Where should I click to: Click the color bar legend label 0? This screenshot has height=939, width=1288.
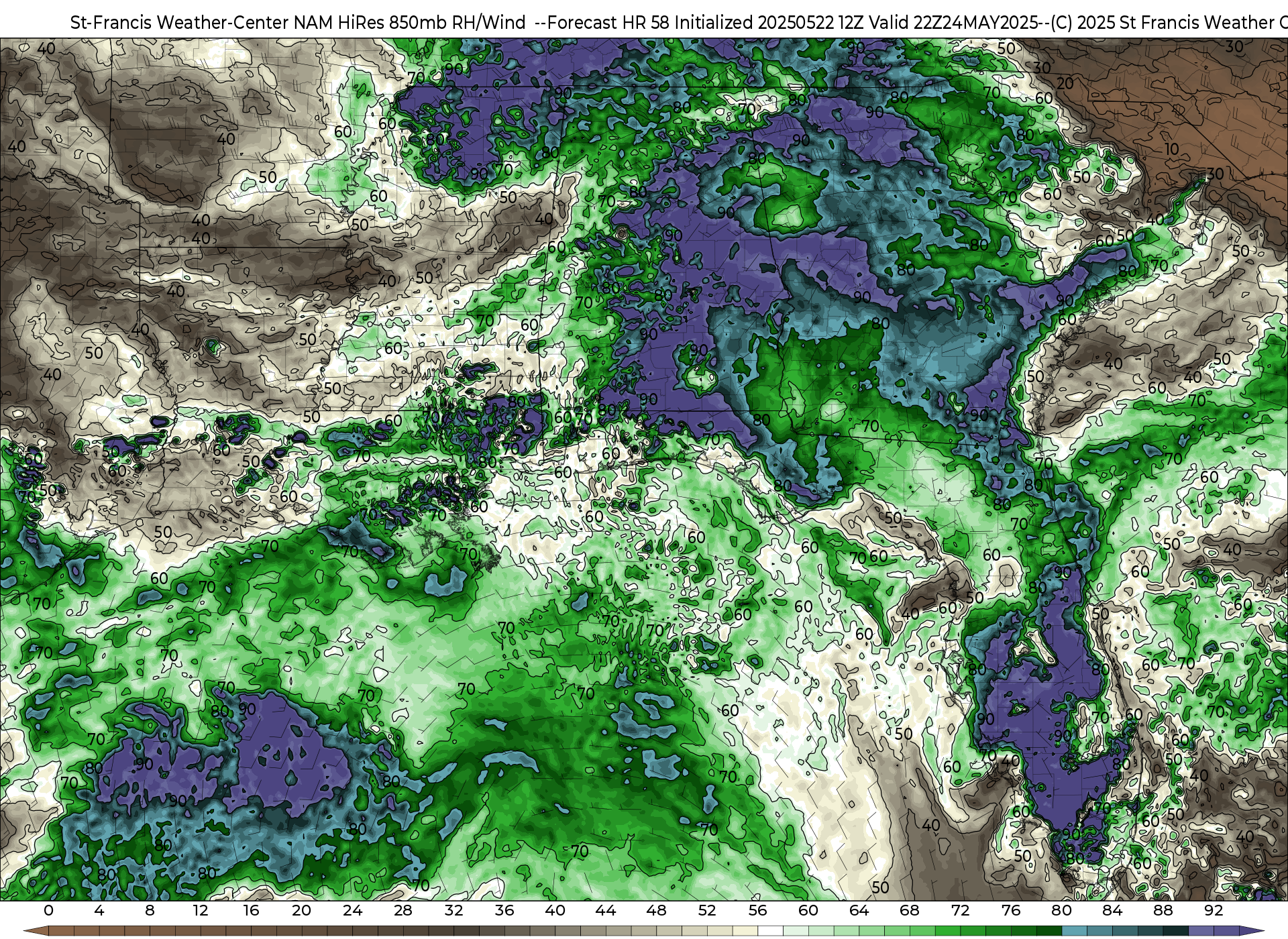point(48,910)
